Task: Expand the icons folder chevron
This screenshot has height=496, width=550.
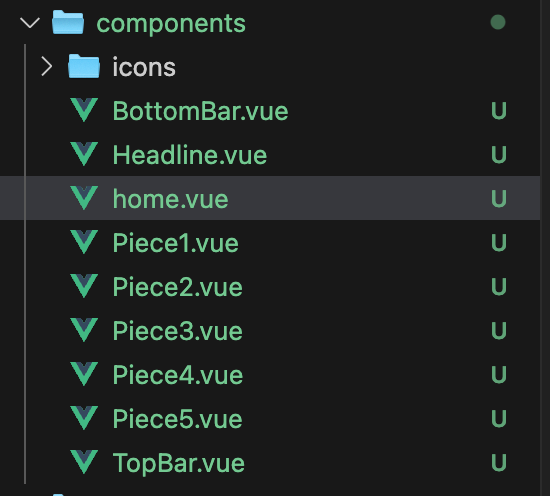Action: [x=47, y=67]
